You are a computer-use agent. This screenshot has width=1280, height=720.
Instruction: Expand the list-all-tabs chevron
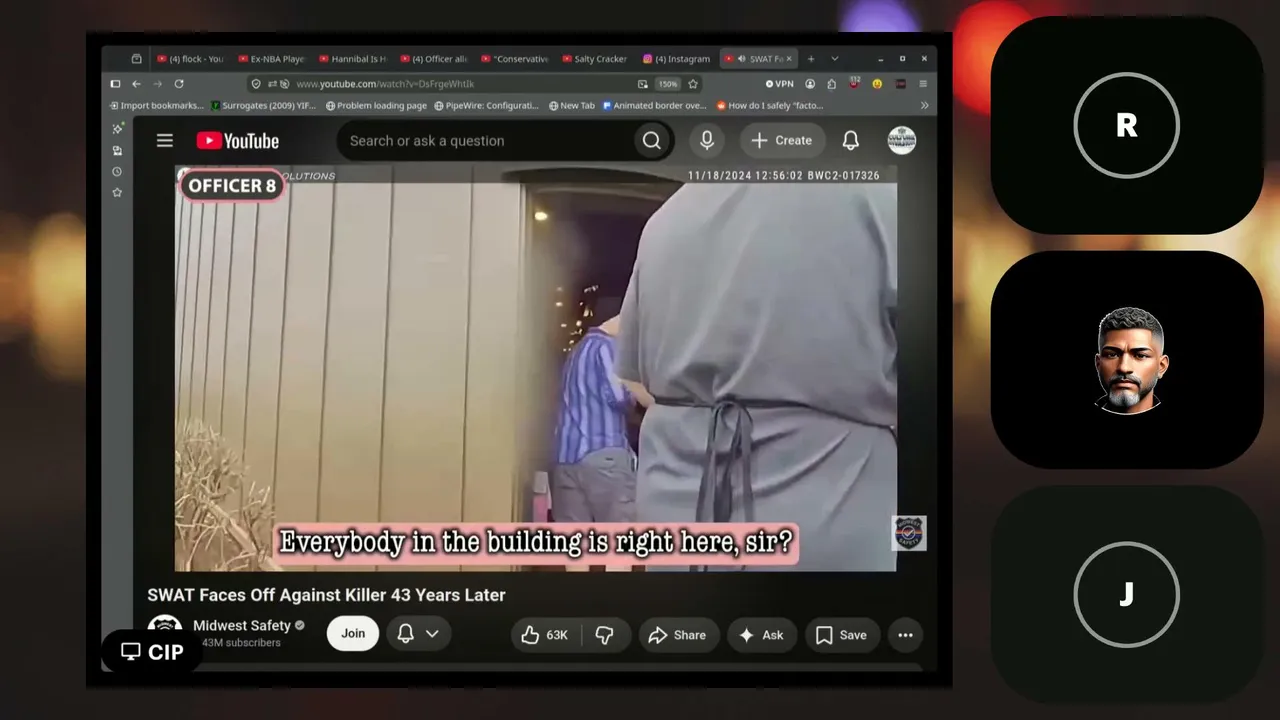pyautogui.click(x=835, y=59)
